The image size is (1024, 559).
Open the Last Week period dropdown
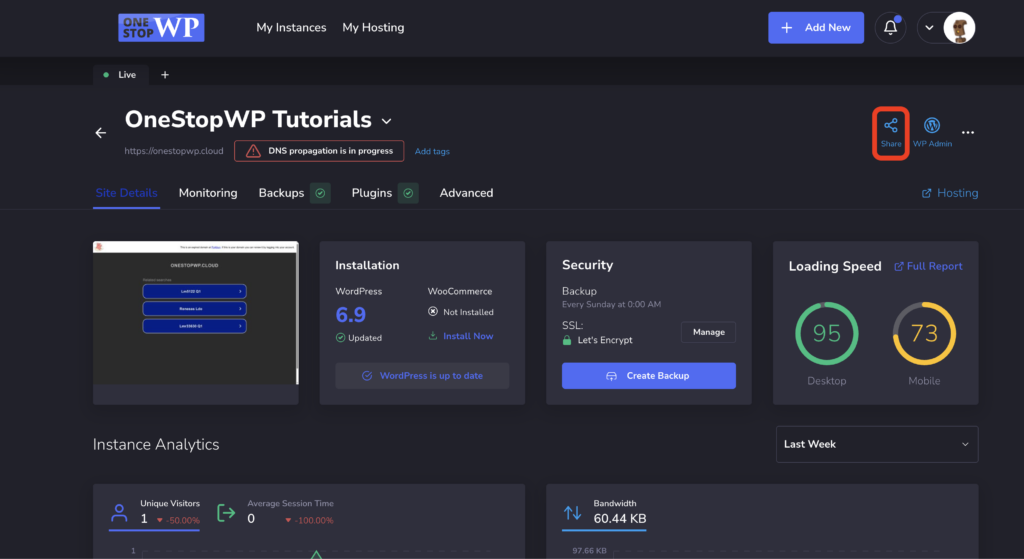[877, 445]
